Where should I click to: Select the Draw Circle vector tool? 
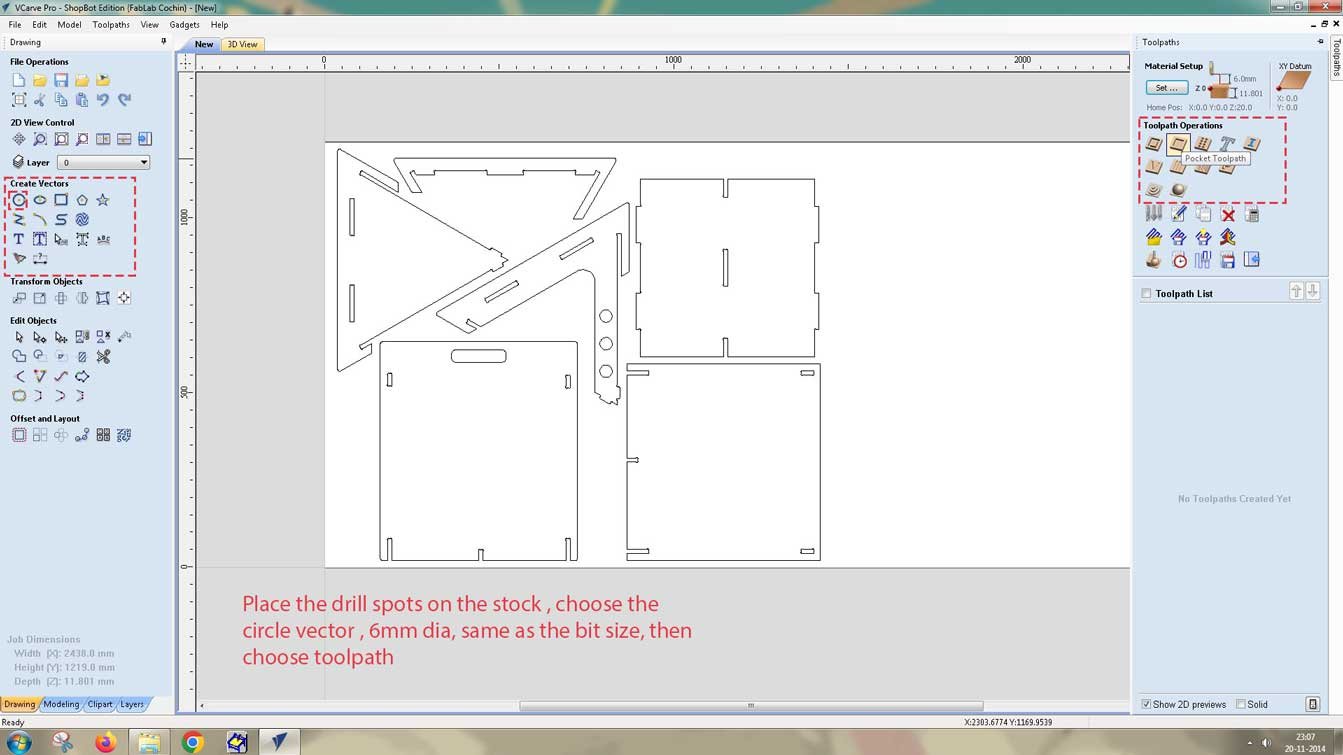(x=19, y=200)
